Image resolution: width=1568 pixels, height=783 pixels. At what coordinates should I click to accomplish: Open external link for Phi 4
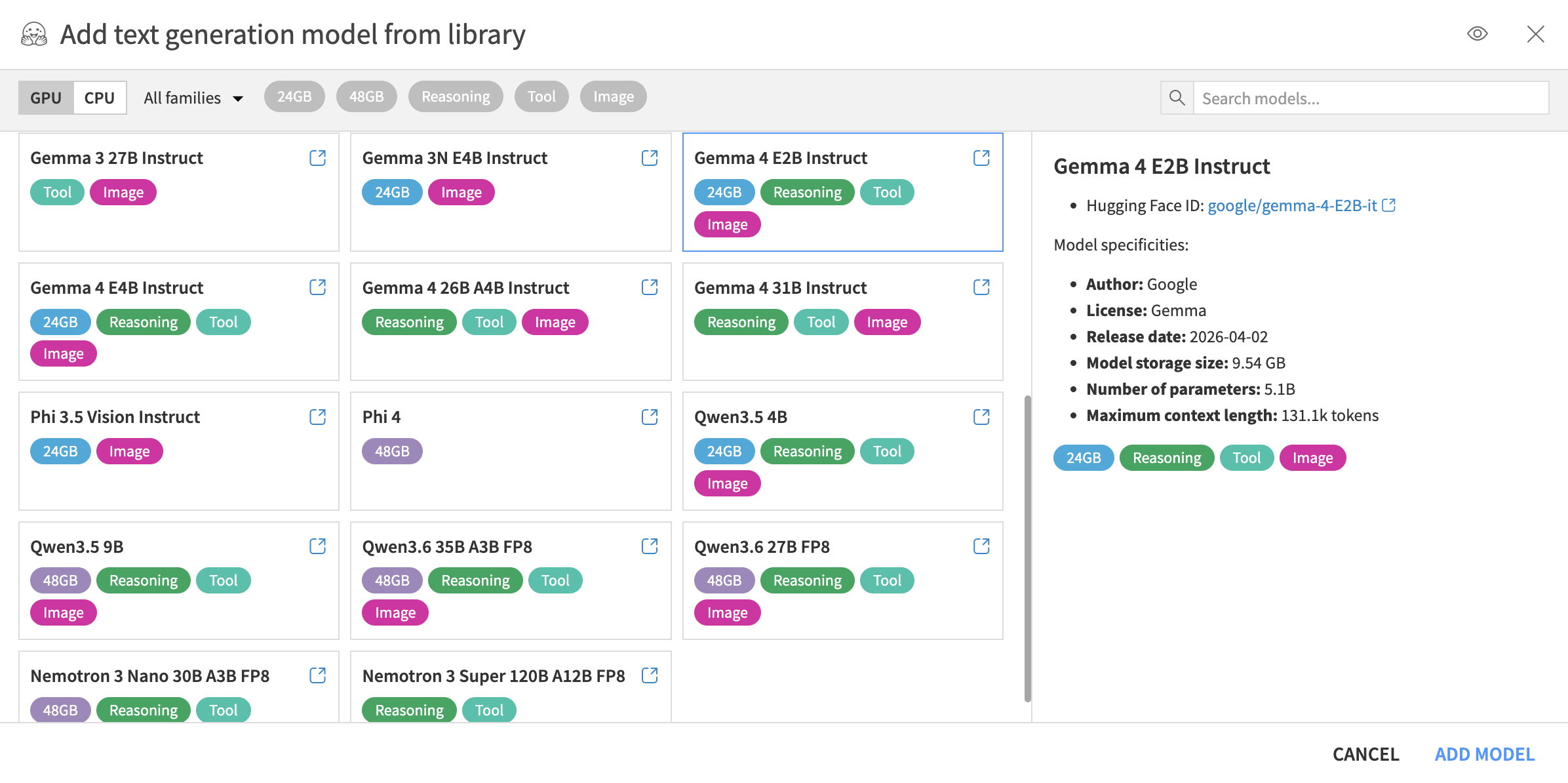[x=650, y=417]
